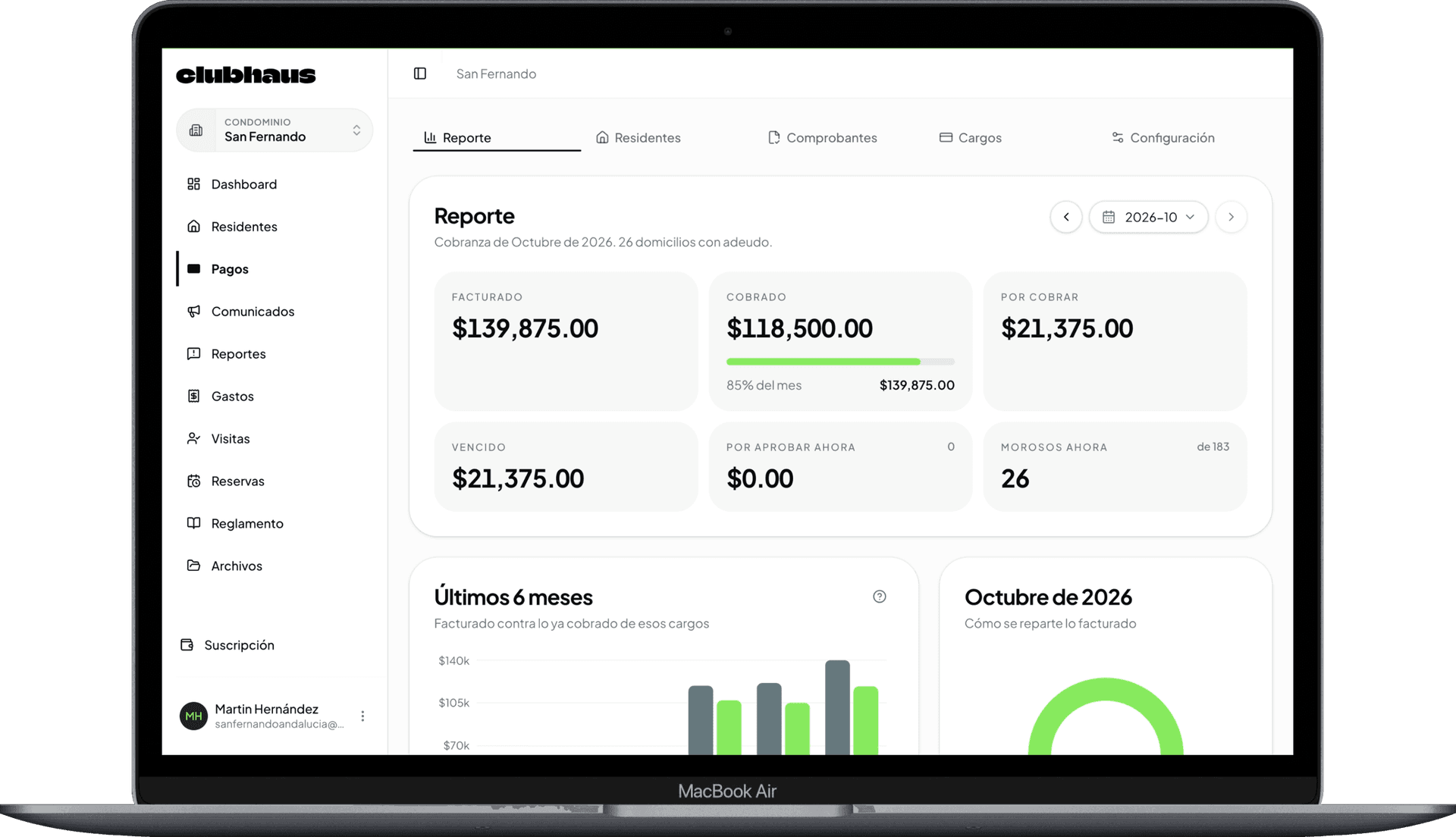The height and width of the screenshot is (837, 1456).
Task: Click the $105k axis label
Action: tap(453, 703)
